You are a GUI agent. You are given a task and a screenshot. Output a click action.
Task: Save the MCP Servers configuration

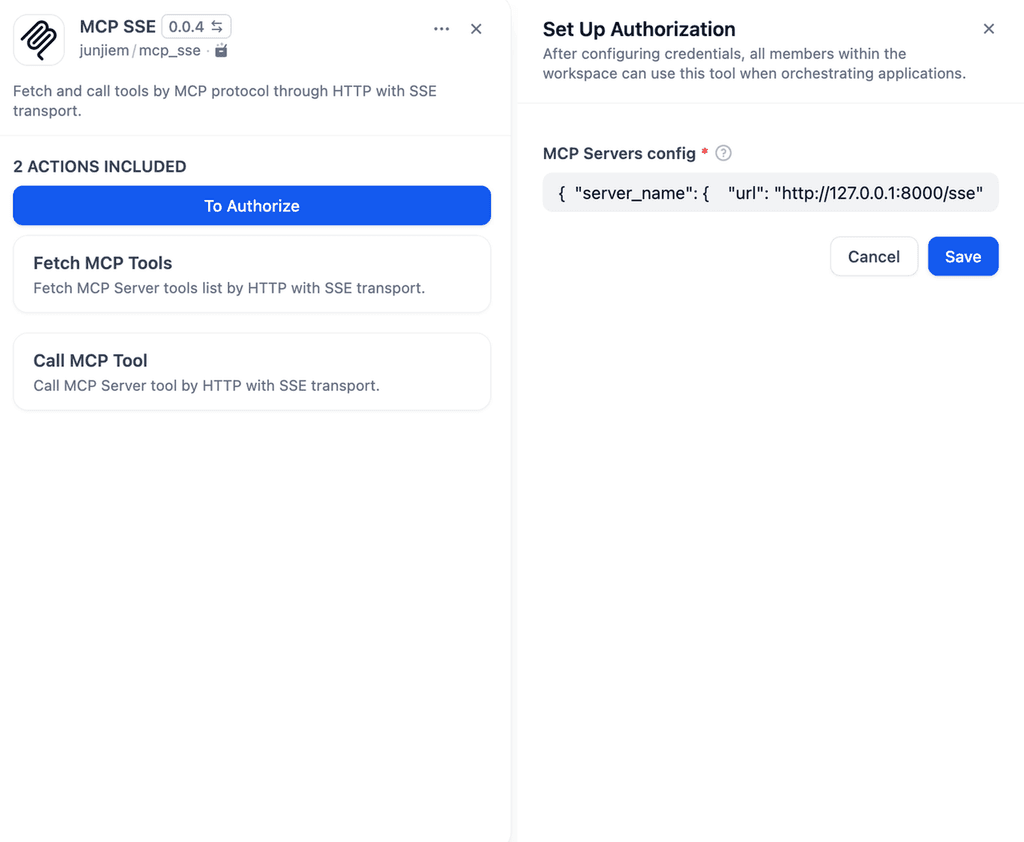point(962,256)
